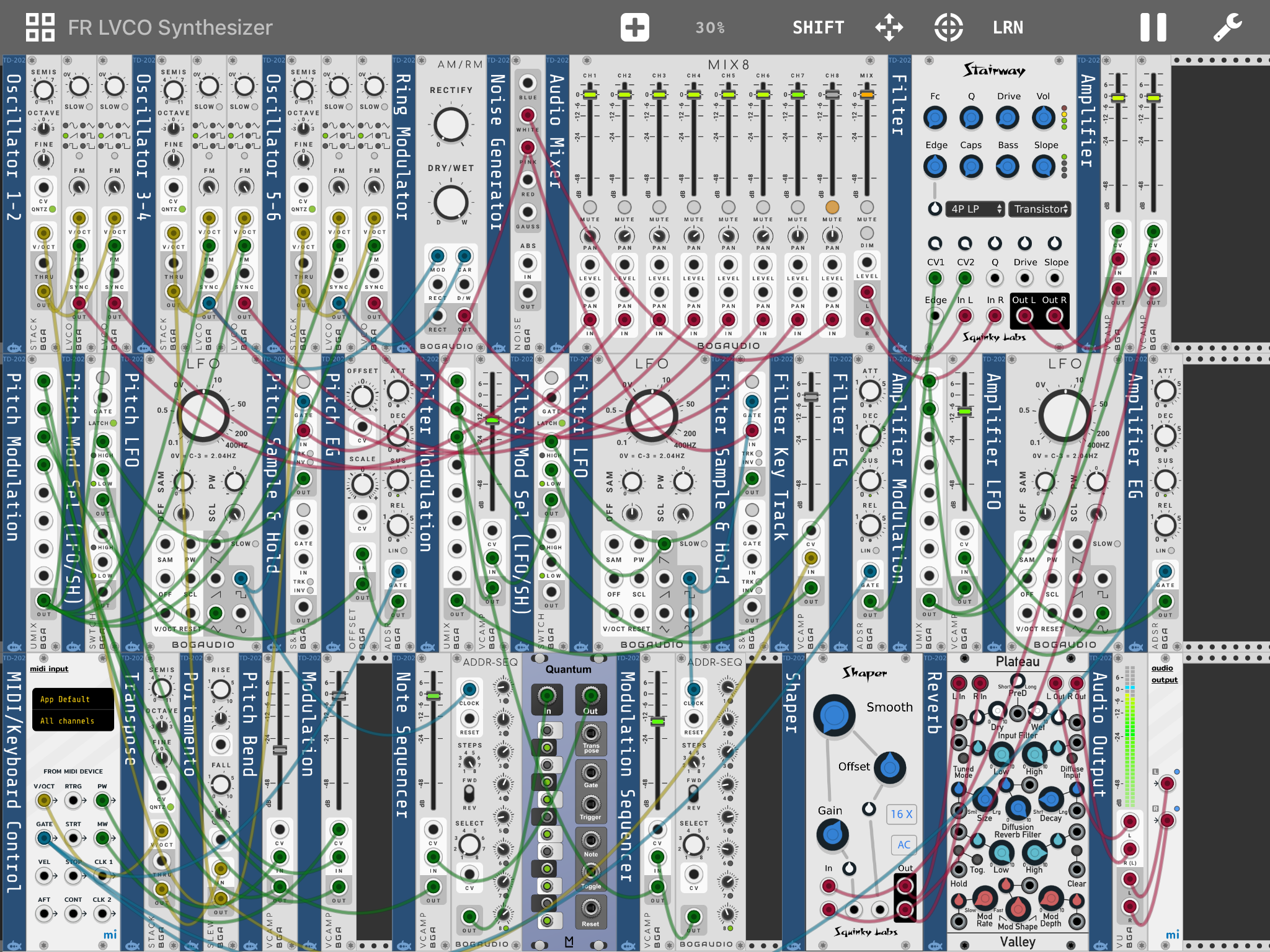The image size is (1270, 952).
Task: Click Stairway Out R jack
Action: 1054,316
